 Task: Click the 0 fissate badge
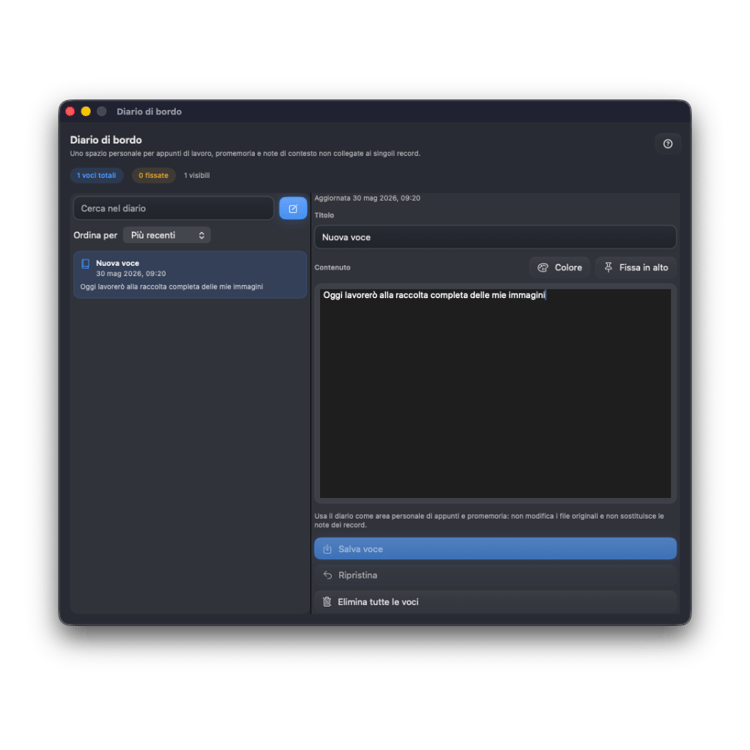pos(154,176)
